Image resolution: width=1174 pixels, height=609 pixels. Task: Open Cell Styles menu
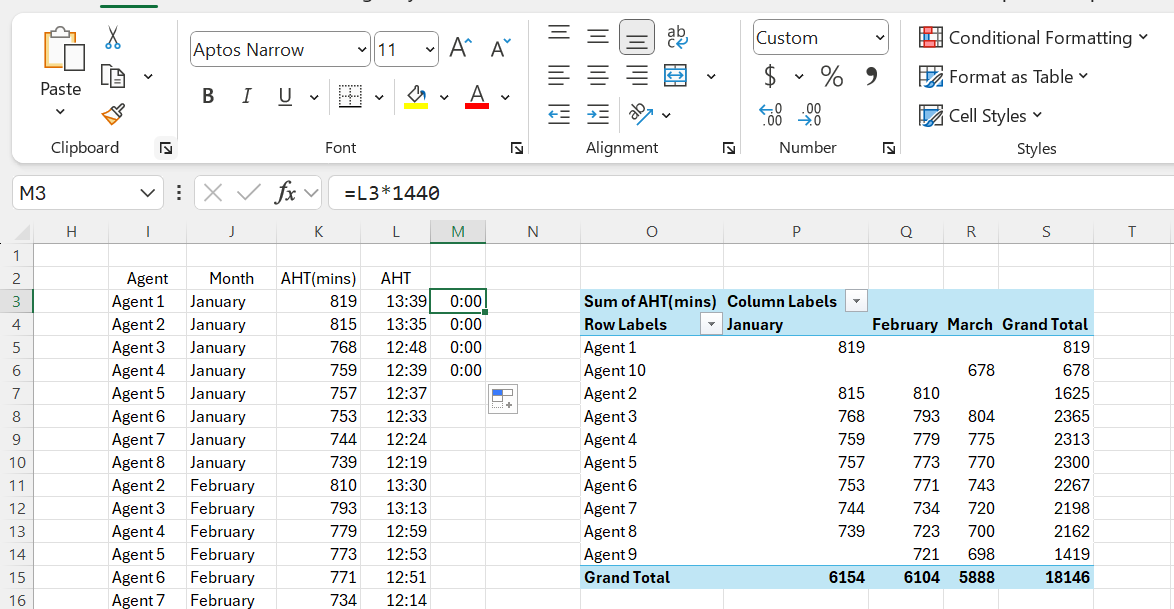[x=980, y=115]
